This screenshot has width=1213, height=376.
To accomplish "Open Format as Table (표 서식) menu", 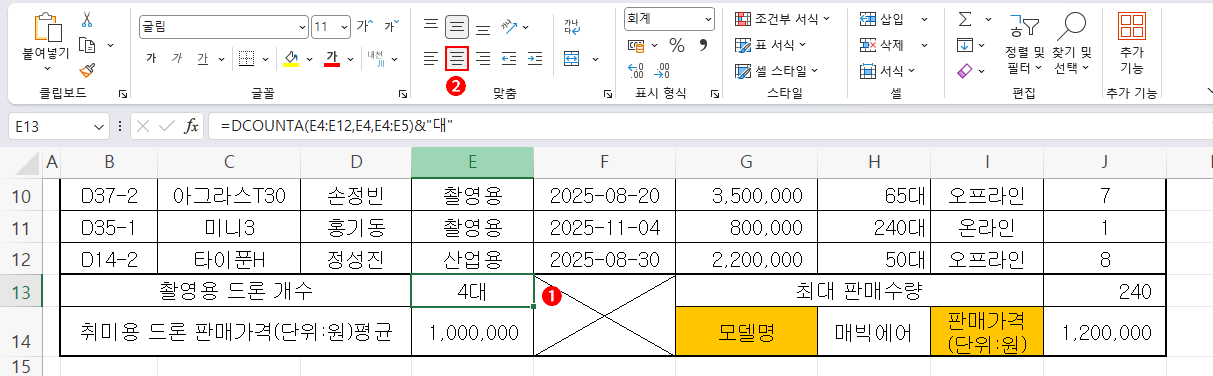I will pos(770,45).
